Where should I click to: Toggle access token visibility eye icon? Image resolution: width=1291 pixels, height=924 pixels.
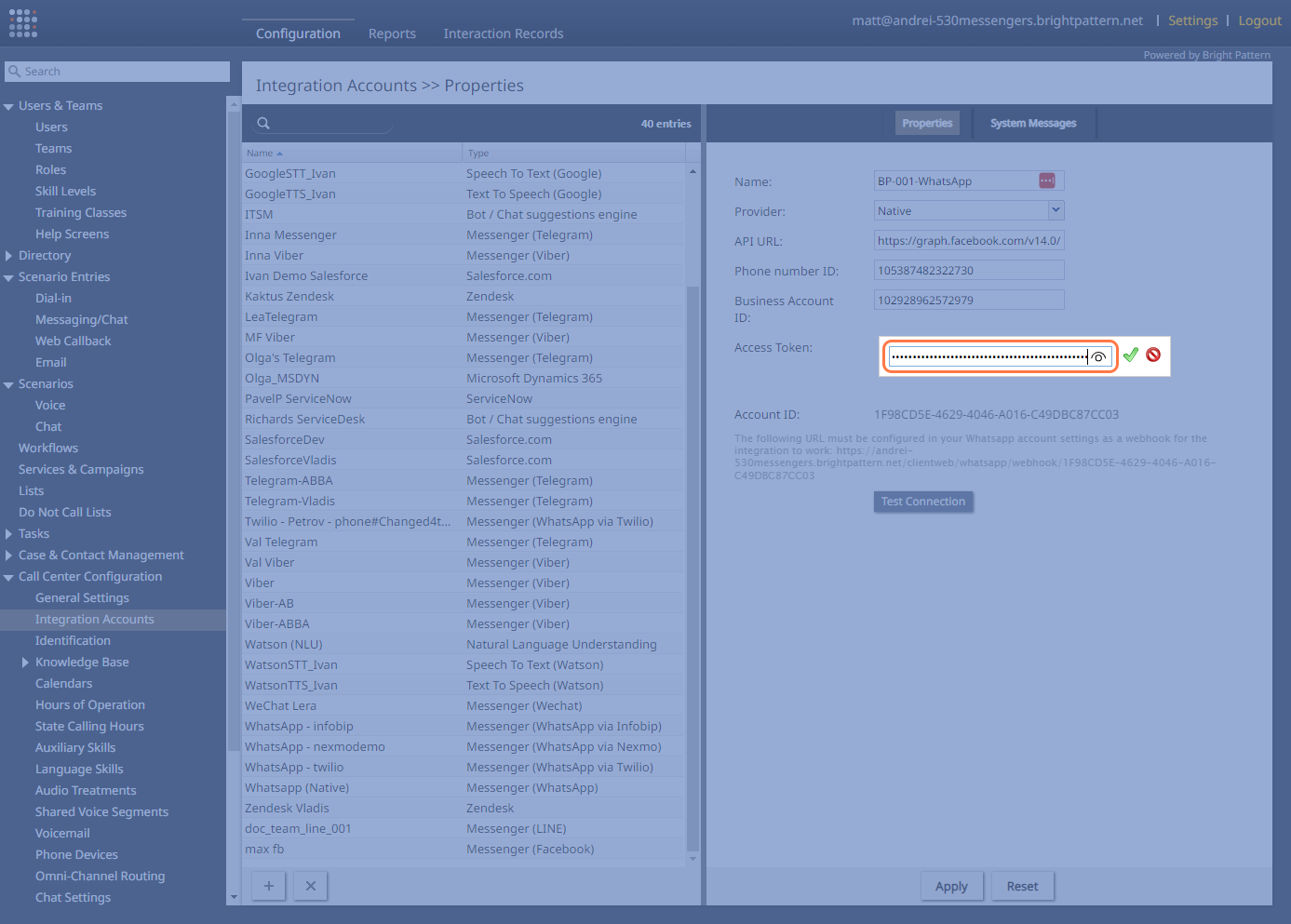point(1098,357)
